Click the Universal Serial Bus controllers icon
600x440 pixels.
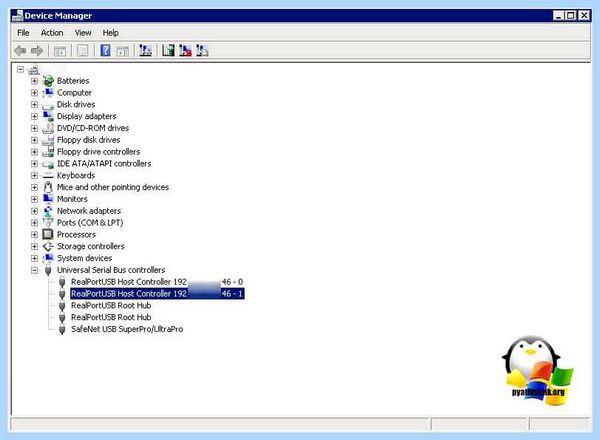click(x=48, y=270)
